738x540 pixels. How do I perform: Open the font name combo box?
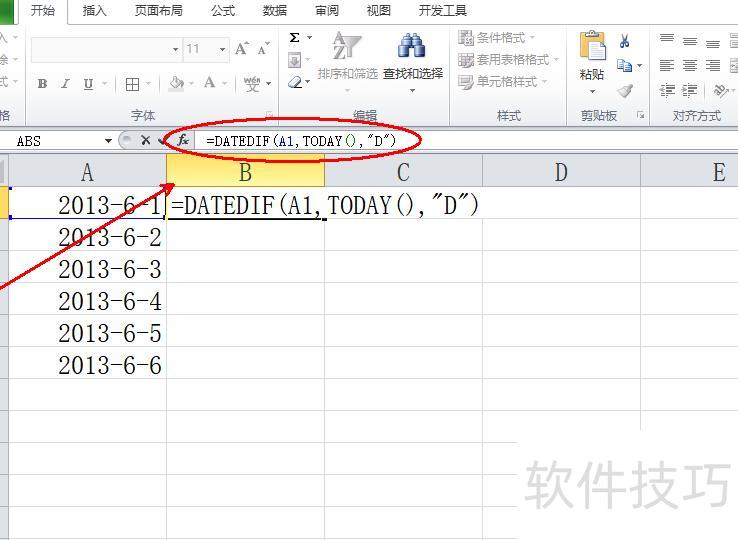coord(106,49)
